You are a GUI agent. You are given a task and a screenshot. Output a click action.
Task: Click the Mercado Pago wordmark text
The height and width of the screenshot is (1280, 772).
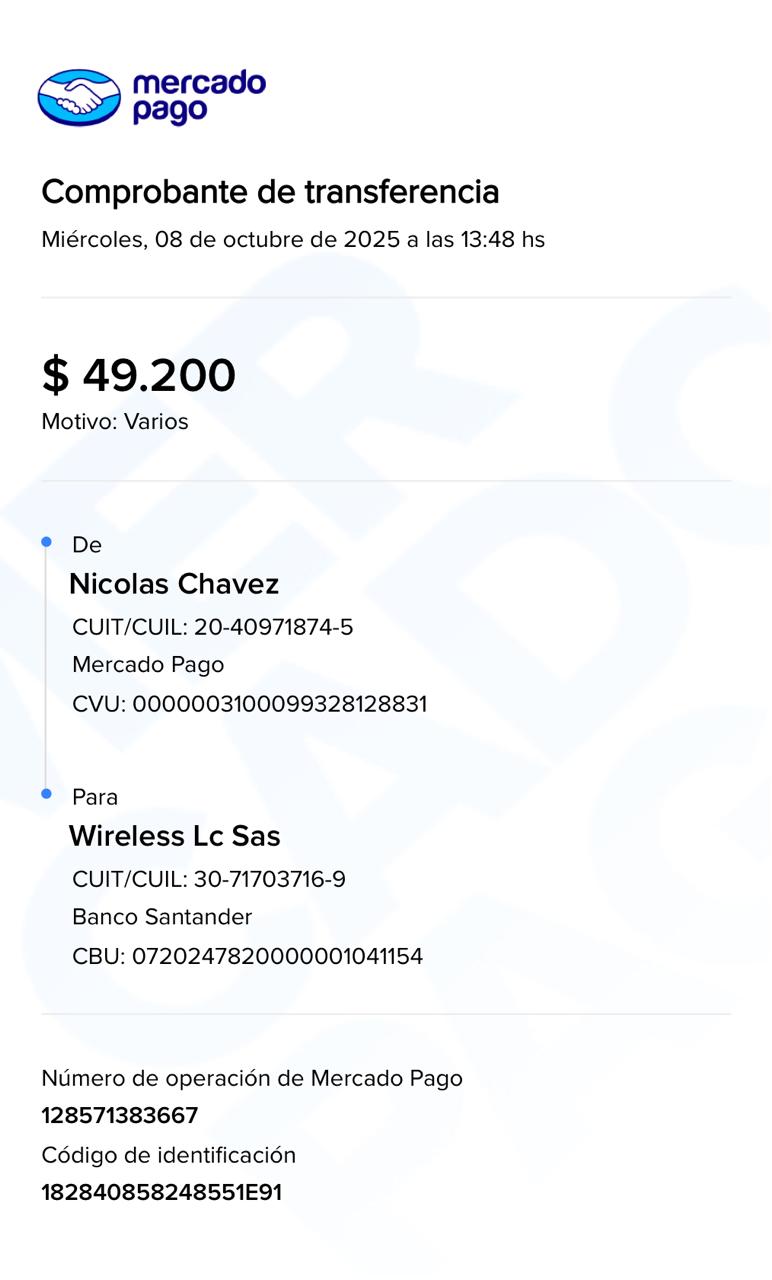(x=198, y=97)
